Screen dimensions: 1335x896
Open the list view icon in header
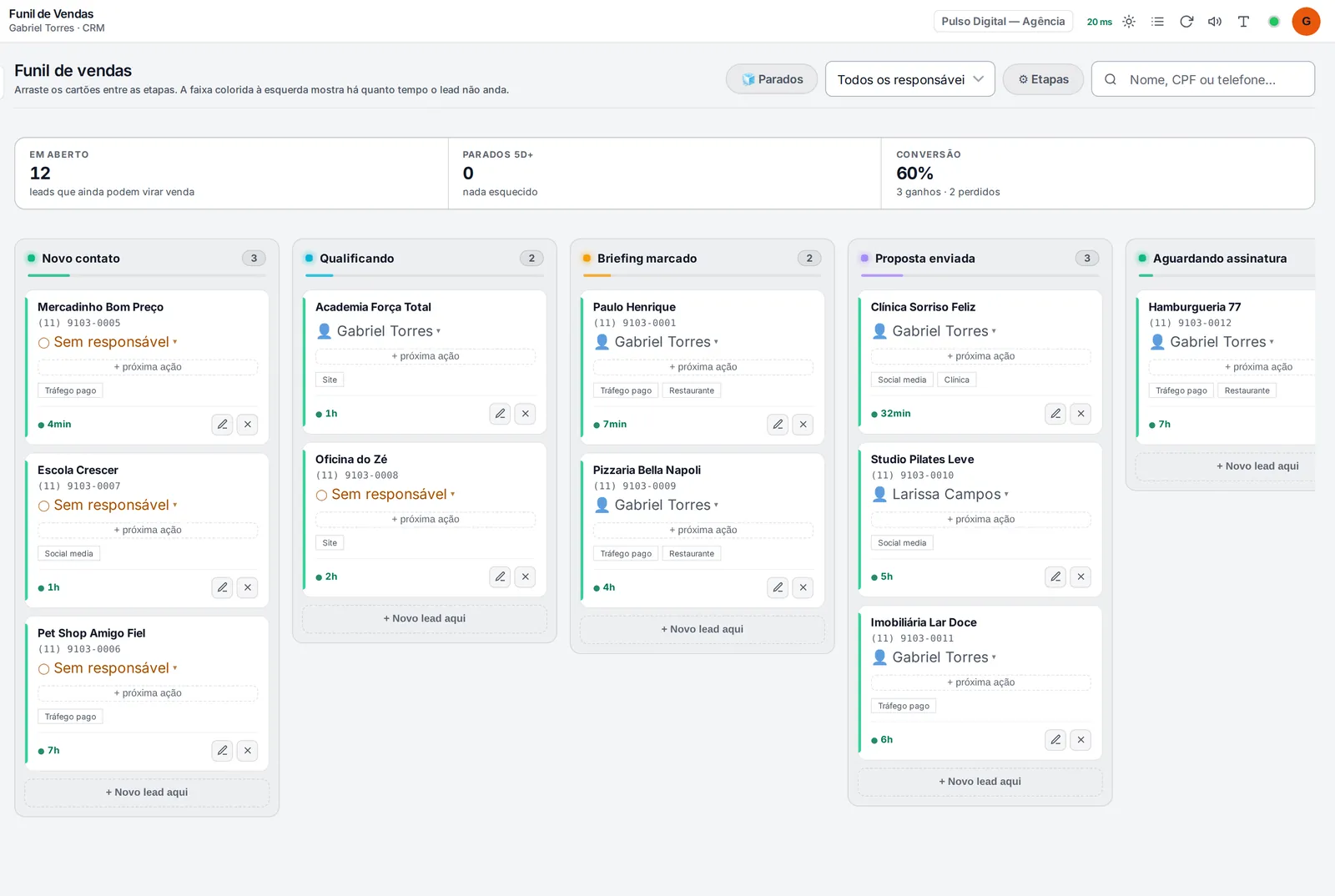click(x=1157, y=22)
